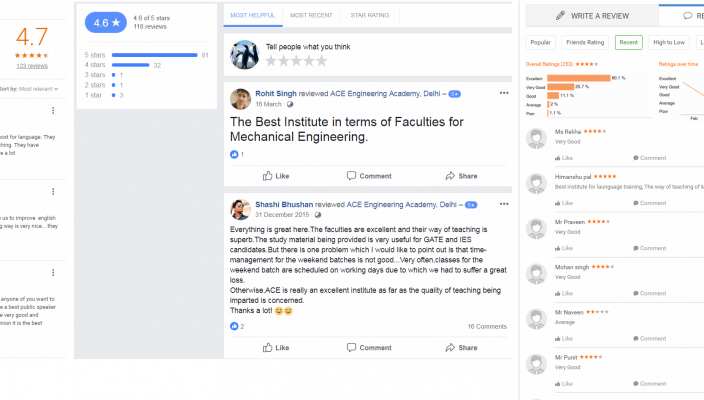The height and width of the screenshot is (400, 704).
Task: Open options menu on Shashi Bhushan's review
Action: [x=504, y=204]
